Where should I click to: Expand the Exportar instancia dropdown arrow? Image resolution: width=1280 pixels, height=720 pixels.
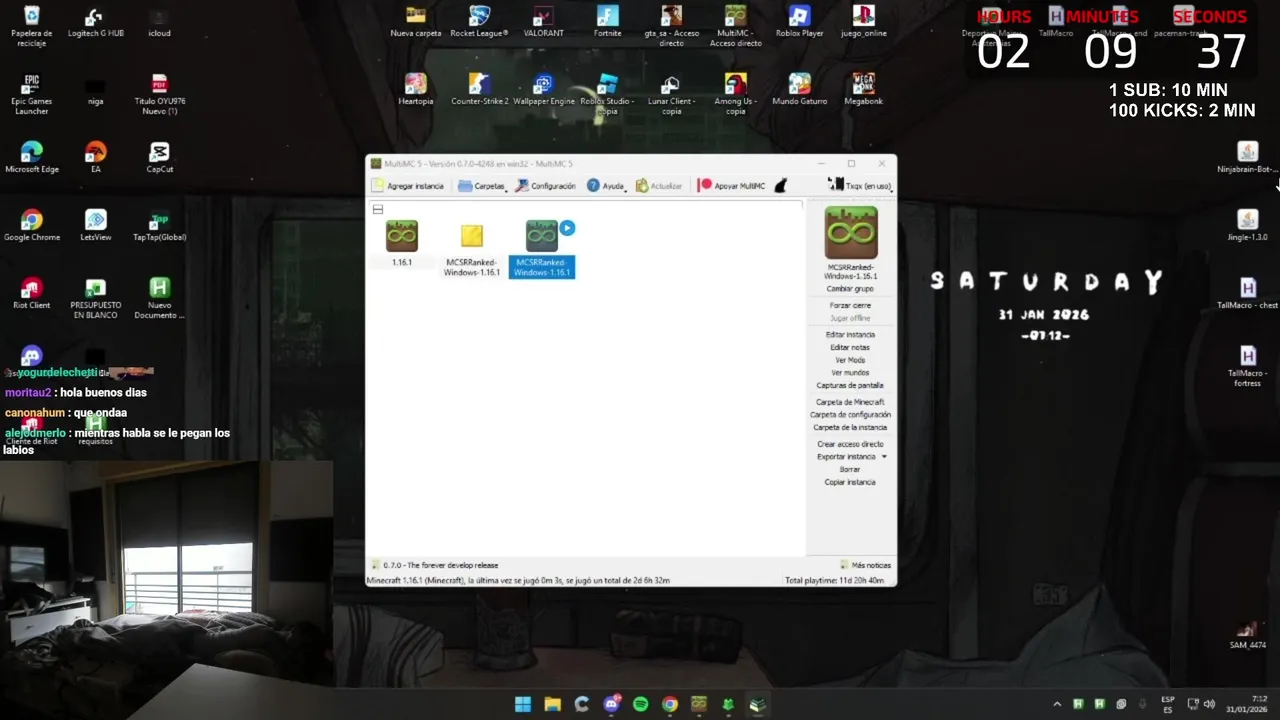[884, 457]
